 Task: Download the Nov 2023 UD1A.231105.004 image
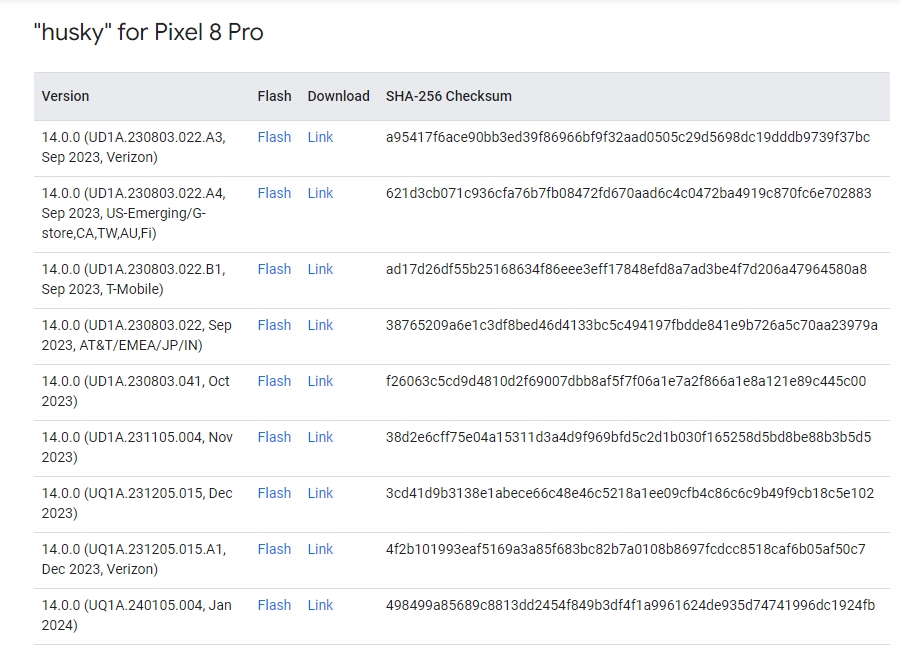pyautogui.click(x=320, y=437)
